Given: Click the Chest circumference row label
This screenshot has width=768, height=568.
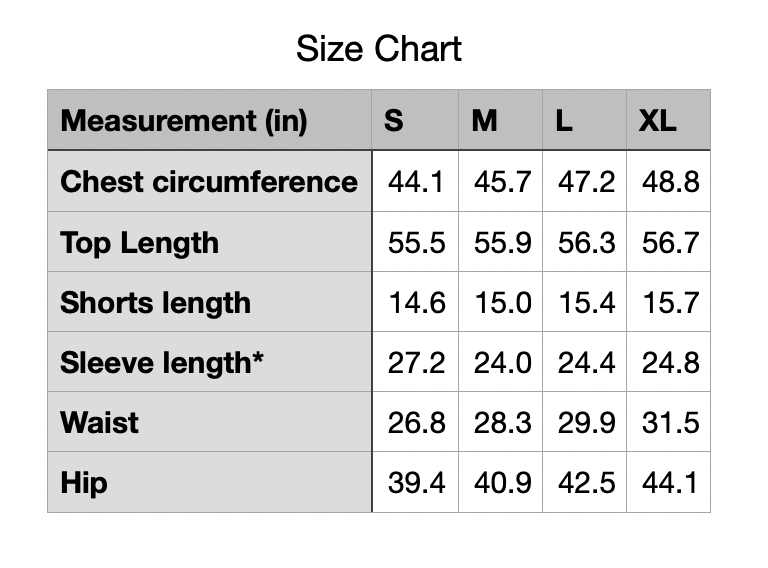Looking at the screenshot, I should (210, 181).
